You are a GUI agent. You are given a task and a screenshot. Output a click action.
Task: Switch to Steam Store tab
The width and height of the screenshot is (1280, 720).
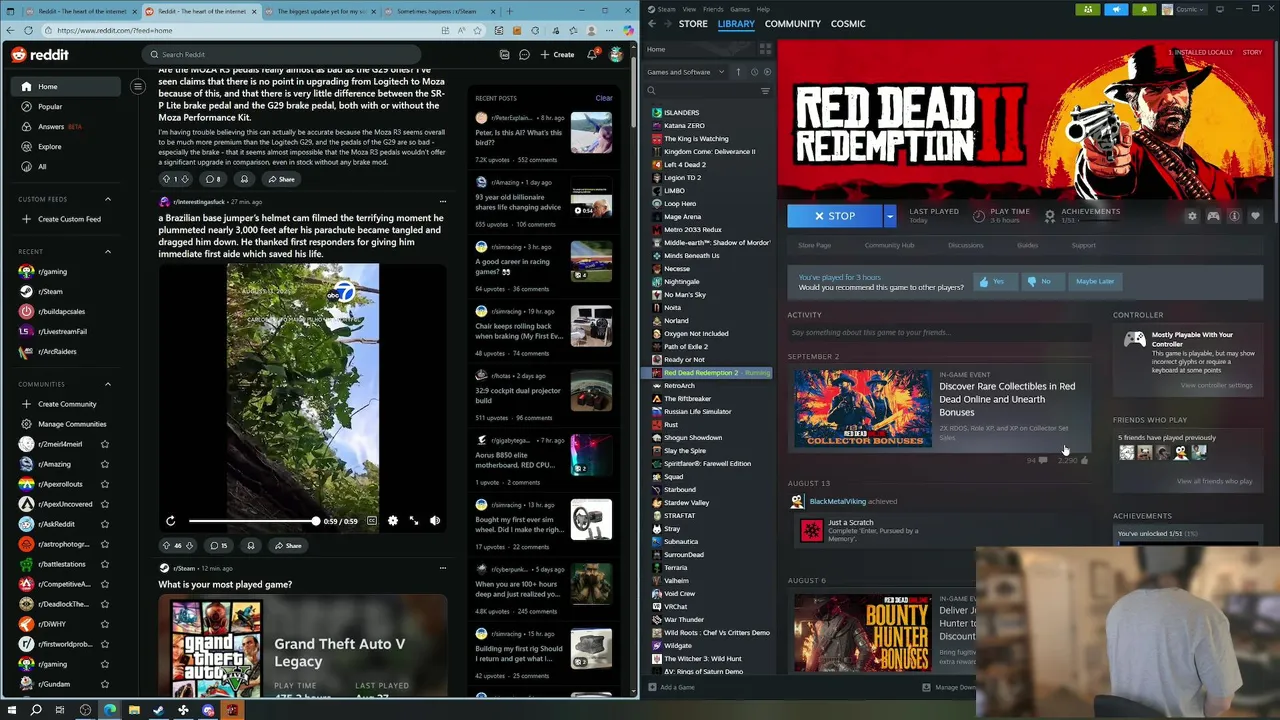[x=693, y=23]
